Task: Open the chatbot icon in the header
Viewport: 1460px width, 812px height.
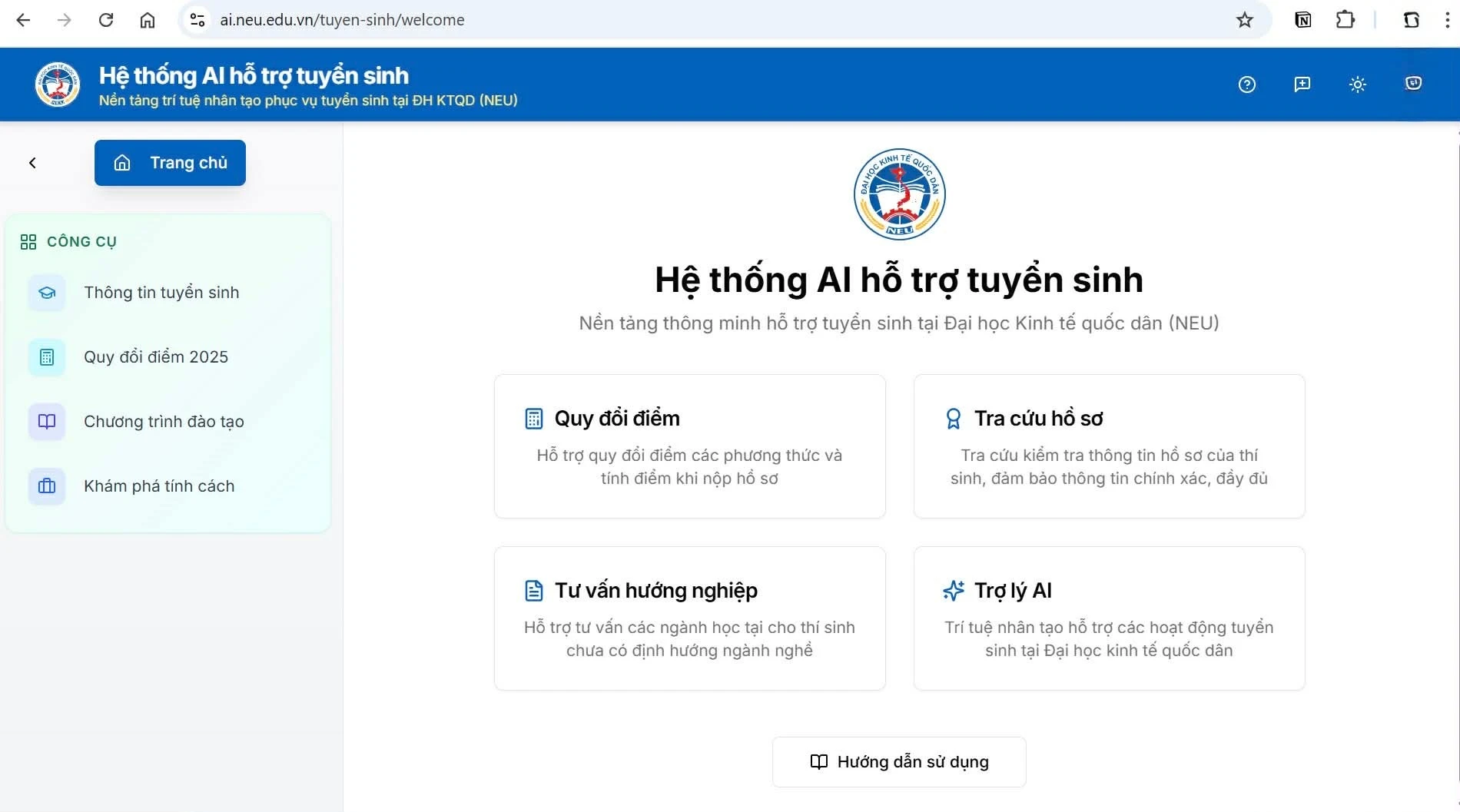Action: pos(1413,84)
